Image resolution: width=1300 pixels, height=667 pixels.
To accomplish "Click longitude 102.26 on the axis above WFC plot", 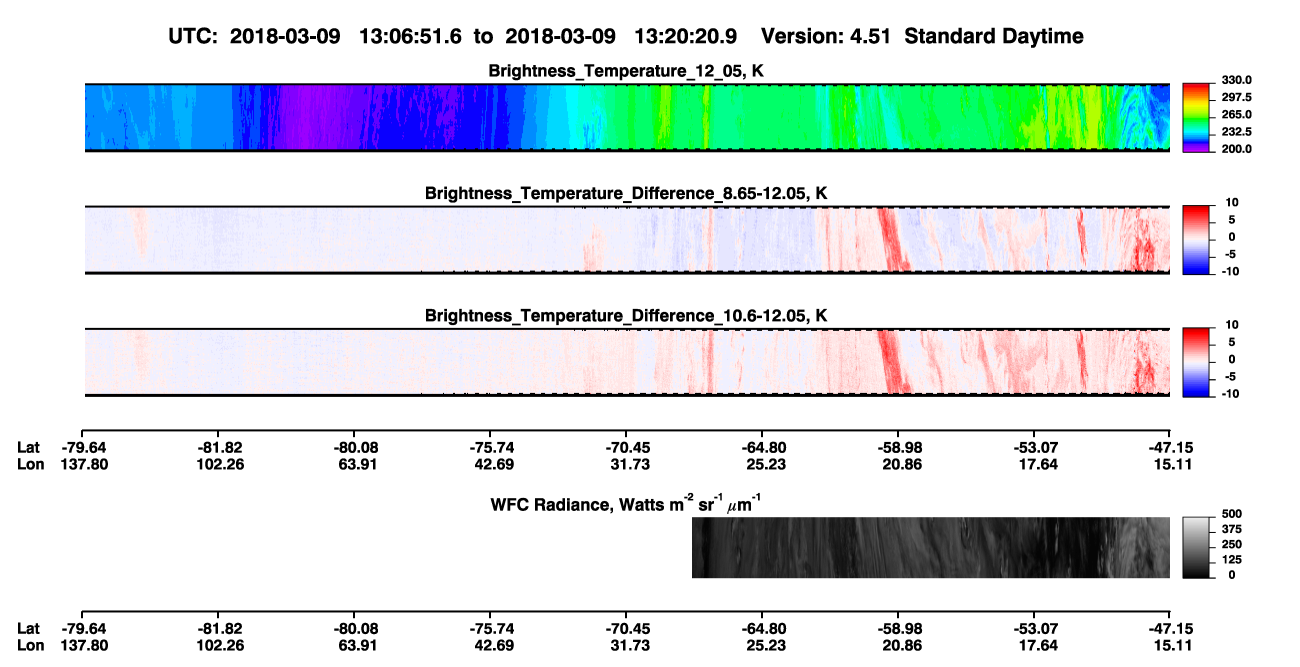I will click(x=219, y=464).
